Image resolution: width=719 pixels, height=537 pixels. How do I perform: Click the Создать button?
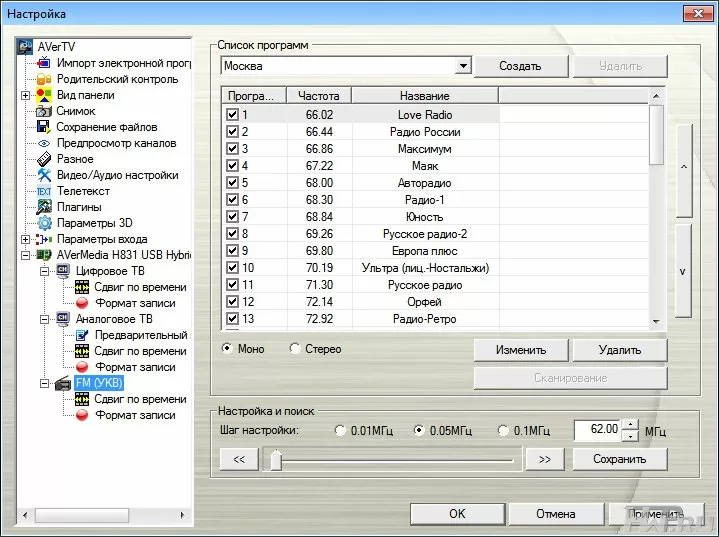click(x=519, y=66)
